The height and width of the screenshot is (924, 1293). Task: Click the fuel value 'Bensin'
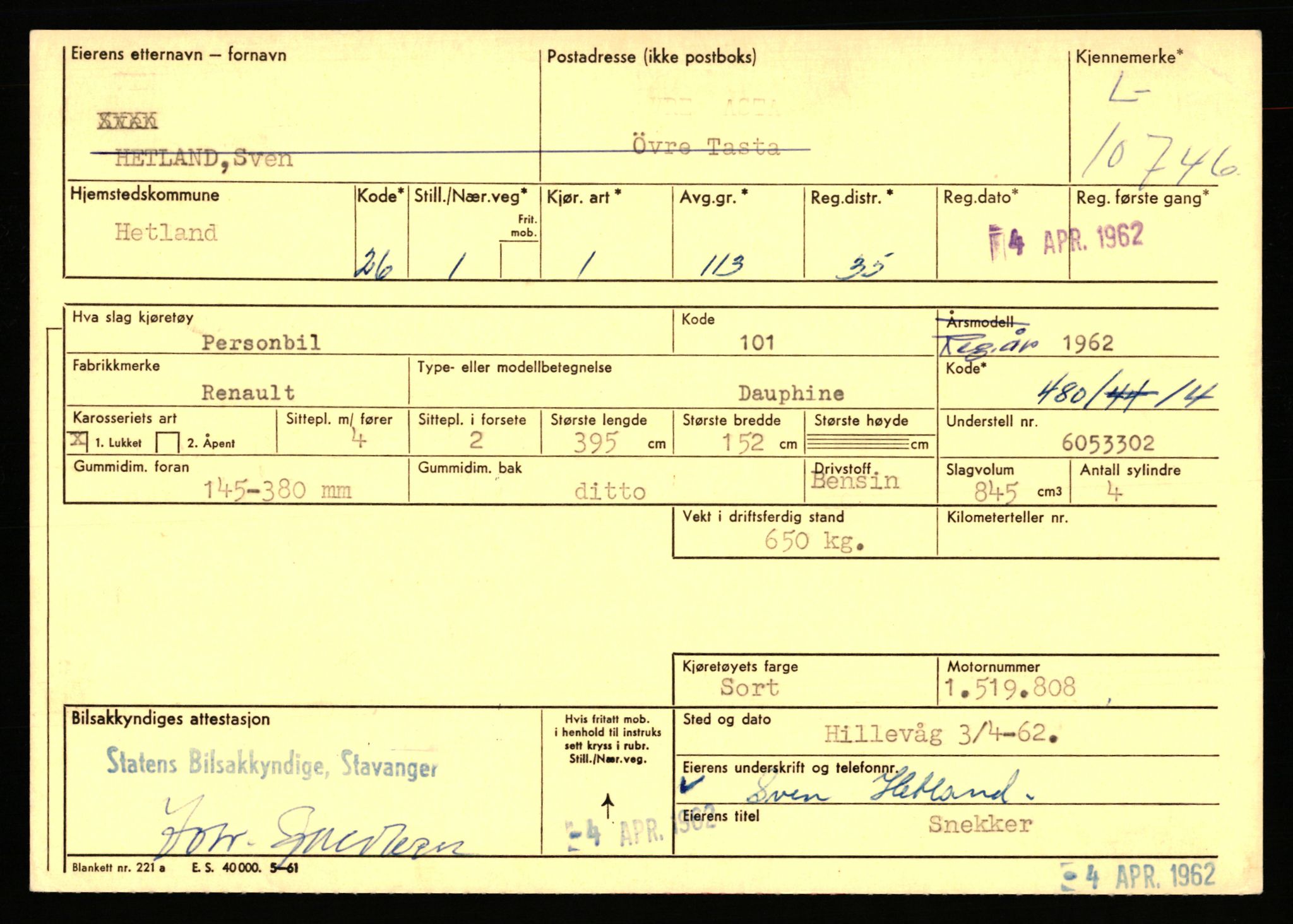(855, 481)
